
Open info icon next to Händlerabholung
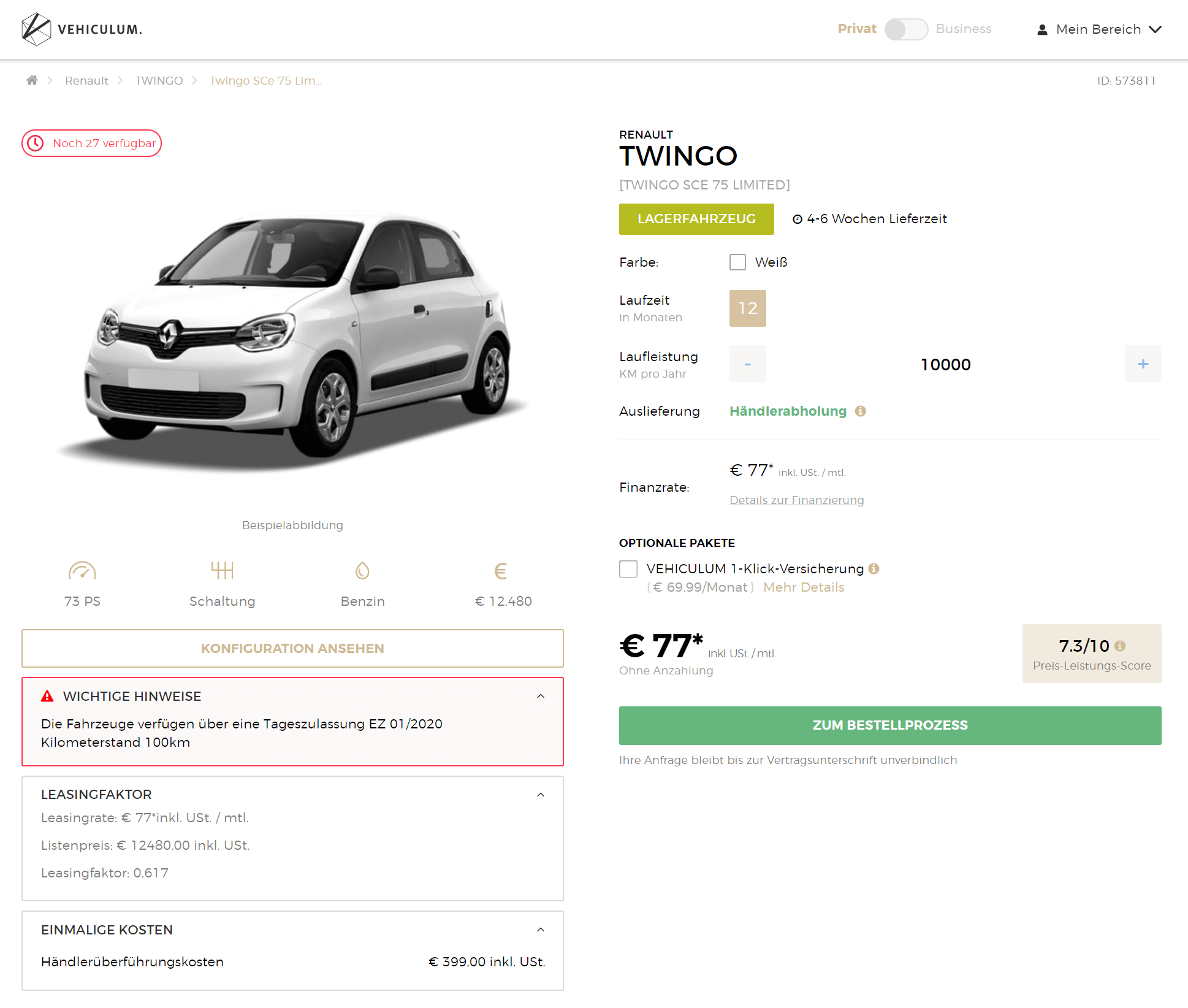tap(861, 411)
